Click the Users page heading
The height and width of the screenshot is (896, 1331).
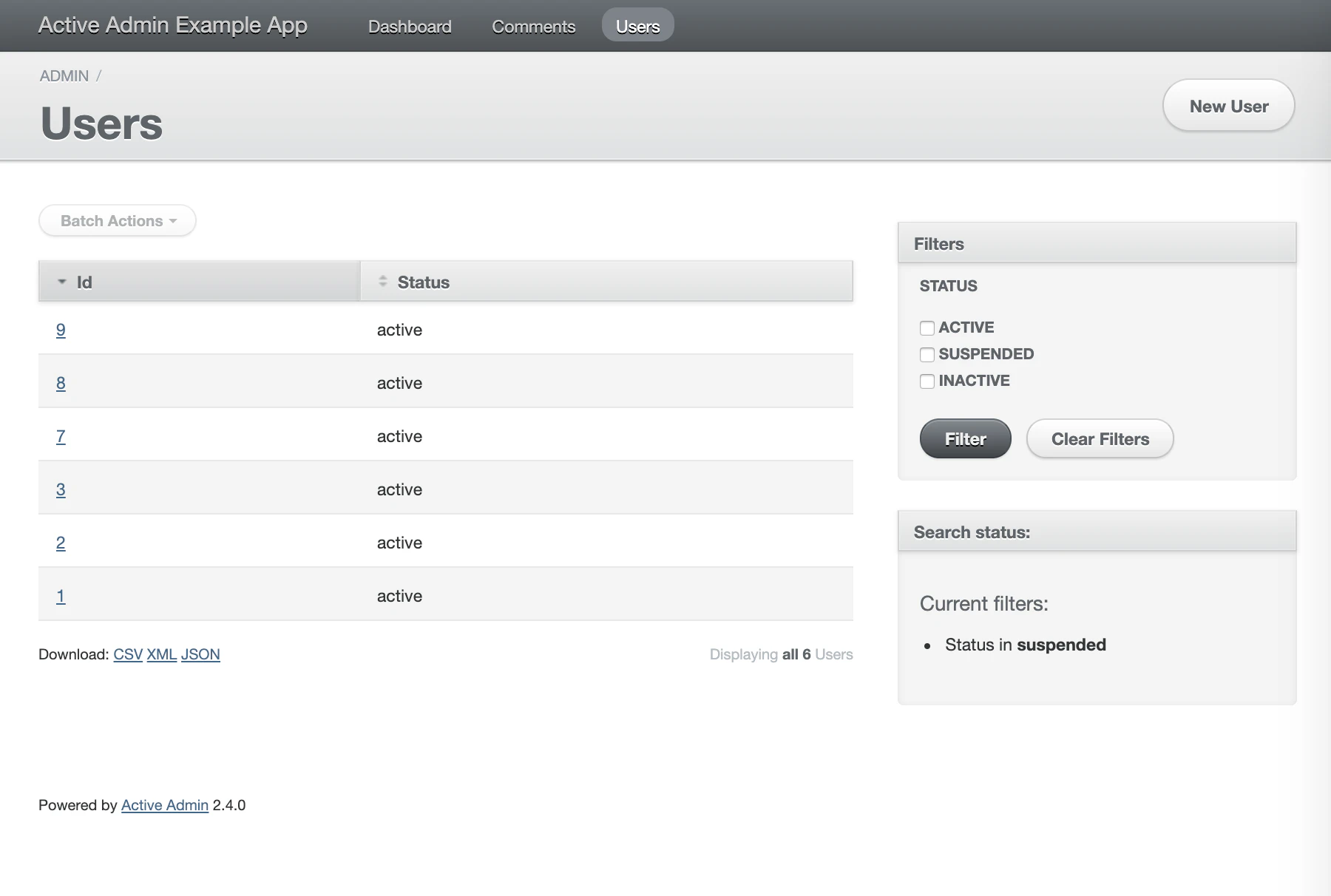(101, 123)
